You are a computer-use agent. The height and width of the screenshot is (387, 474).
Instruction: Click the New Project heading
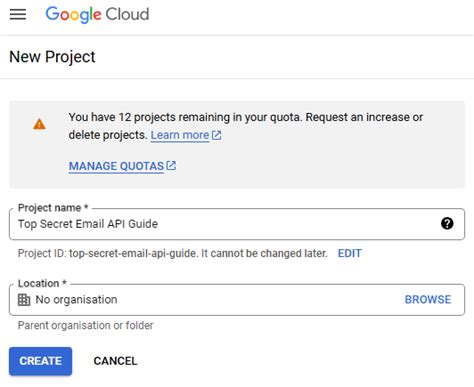tap(52, 57)
